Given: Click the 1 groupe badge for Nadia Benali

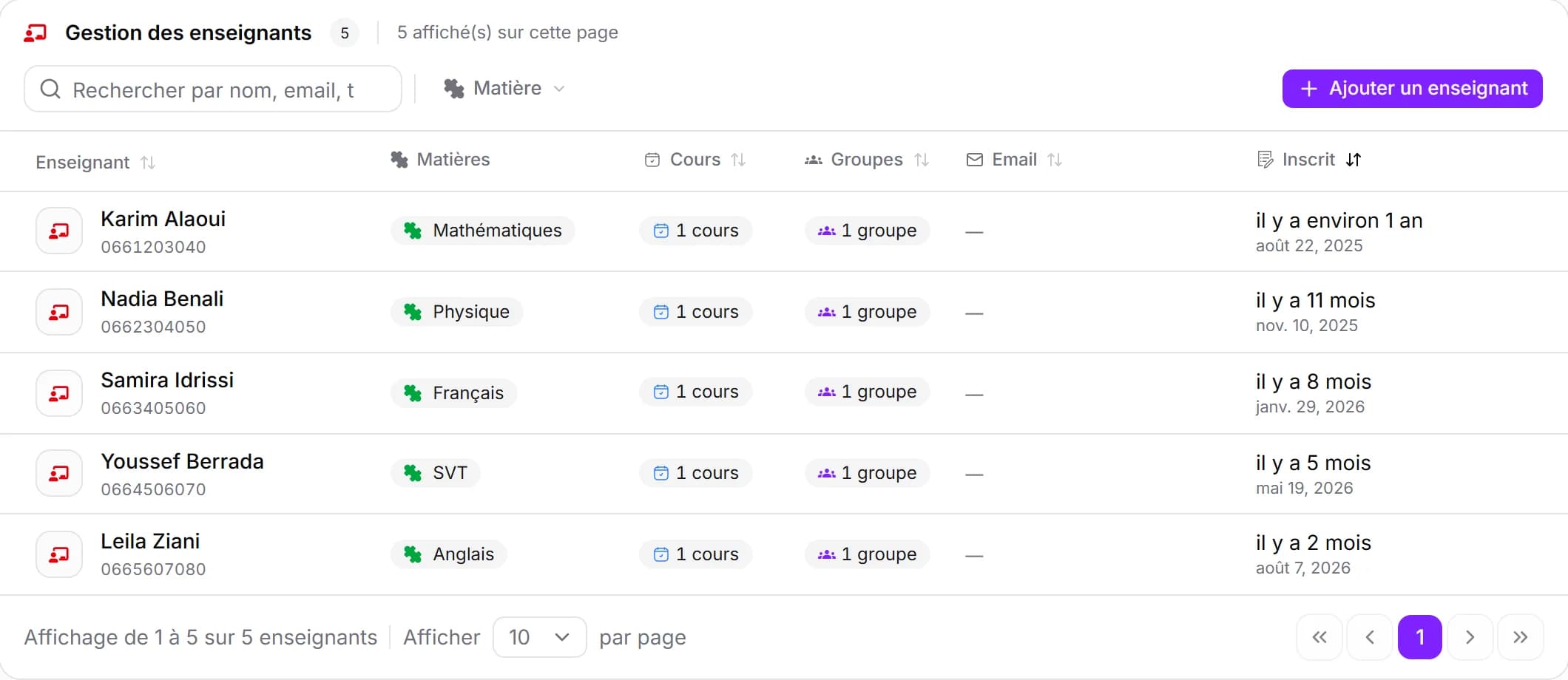Looking at the screenshot, I should click(x=868, y=312).
